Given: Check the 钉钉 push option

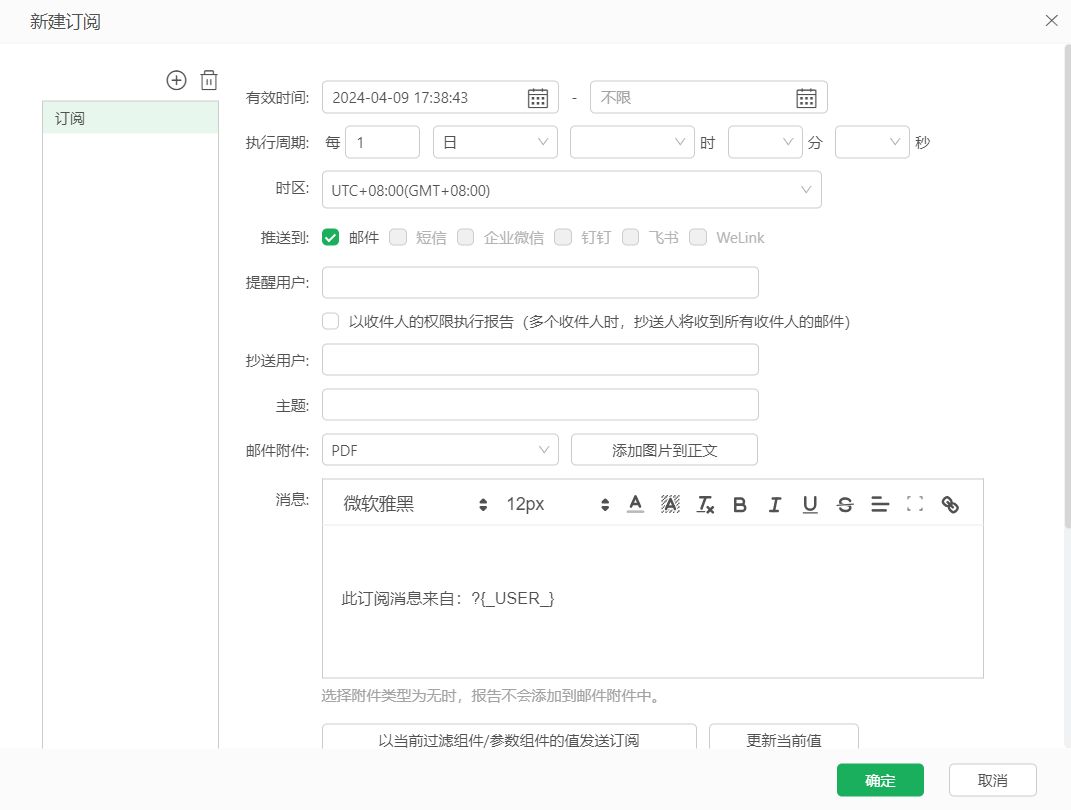Looking at the screenshot, I should click(x=563, y=237).
